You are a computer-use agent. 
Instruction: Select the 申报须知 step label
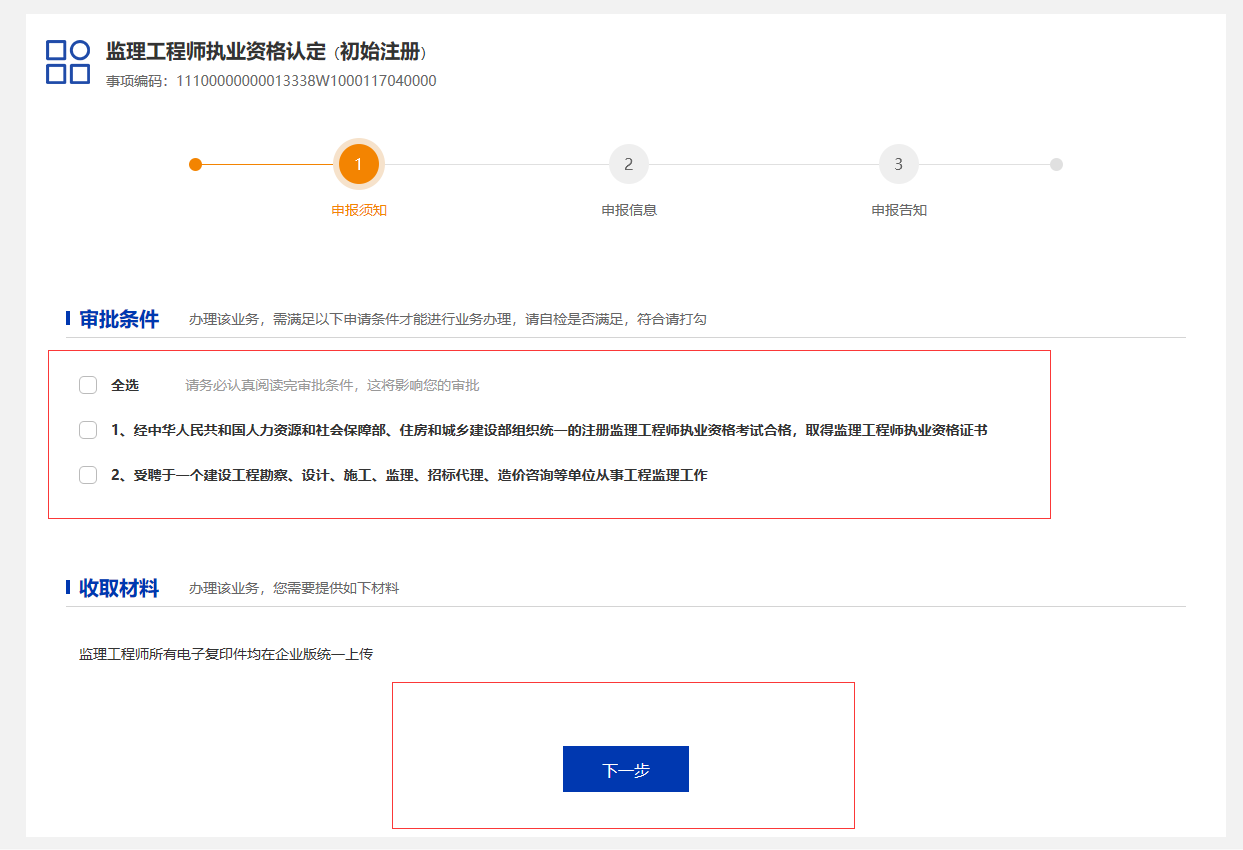click(x=359, y=210)
